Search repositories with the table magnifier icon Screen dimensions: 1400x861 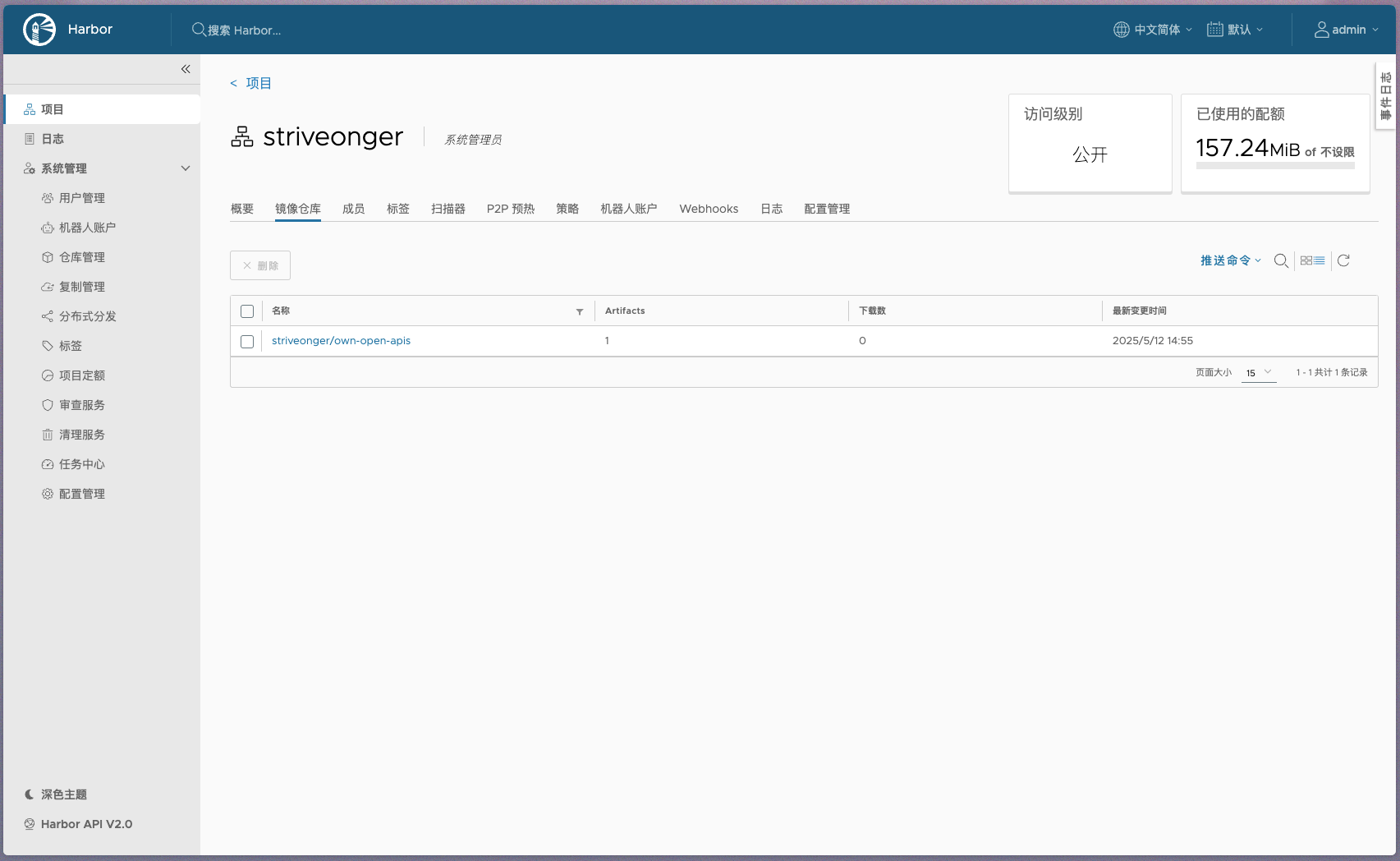[x=1281, y=261]
